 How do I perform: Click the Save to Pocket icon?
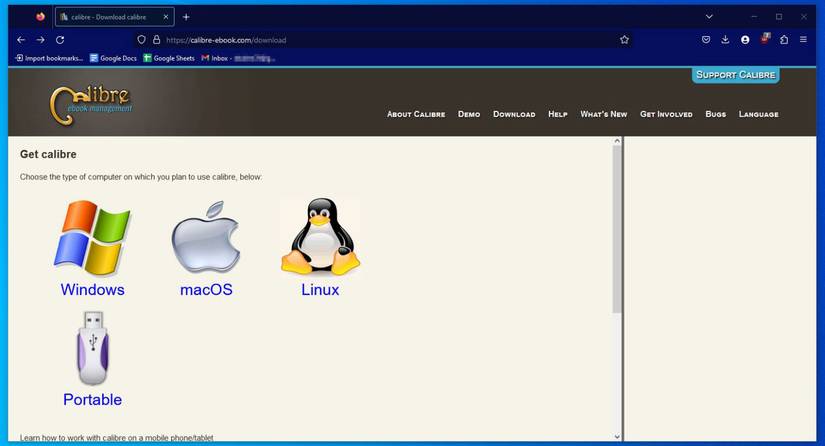[706, 39]
